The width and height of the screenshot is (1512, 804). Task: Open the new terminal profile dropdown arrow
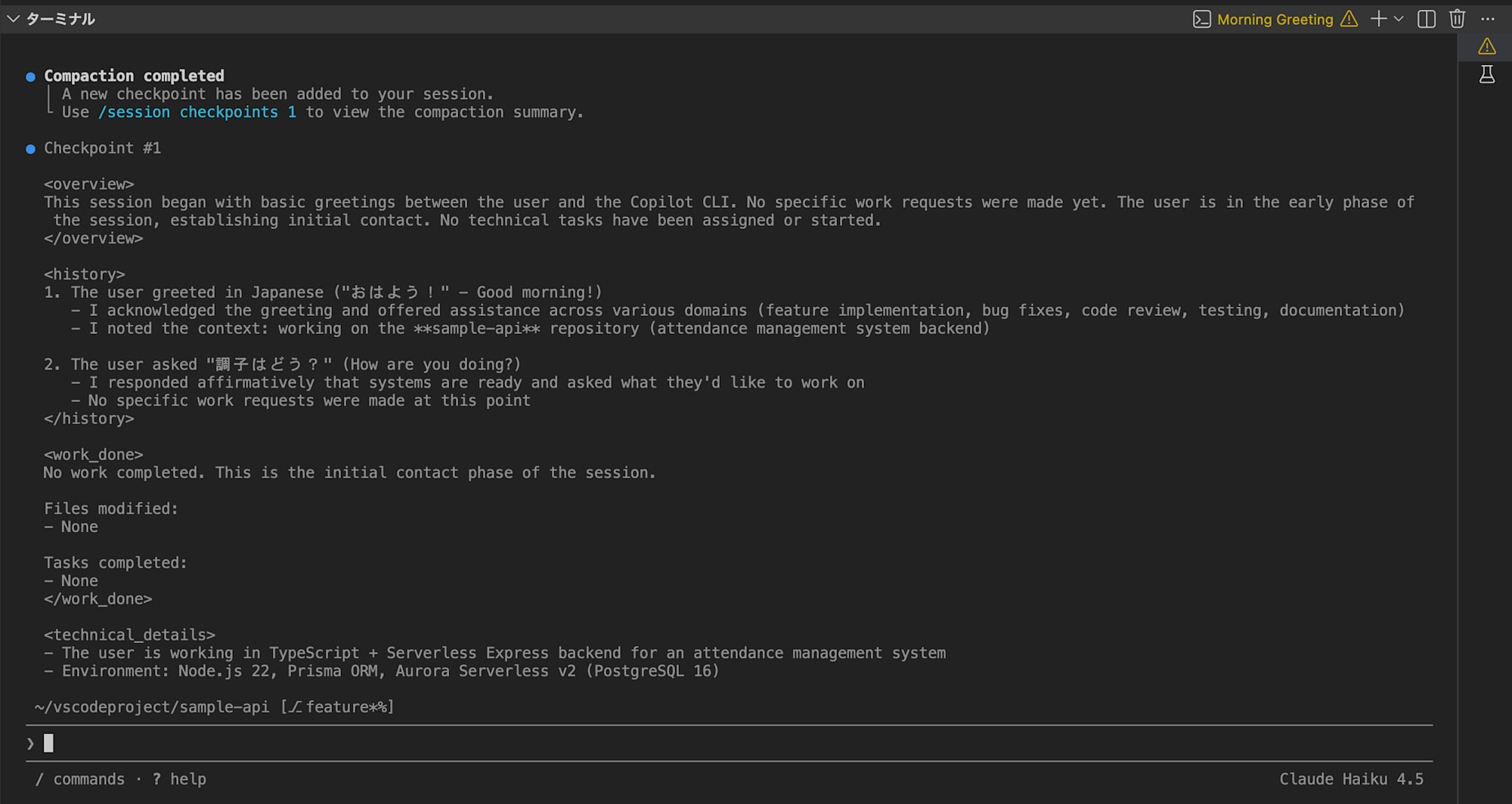(1399, 19)
